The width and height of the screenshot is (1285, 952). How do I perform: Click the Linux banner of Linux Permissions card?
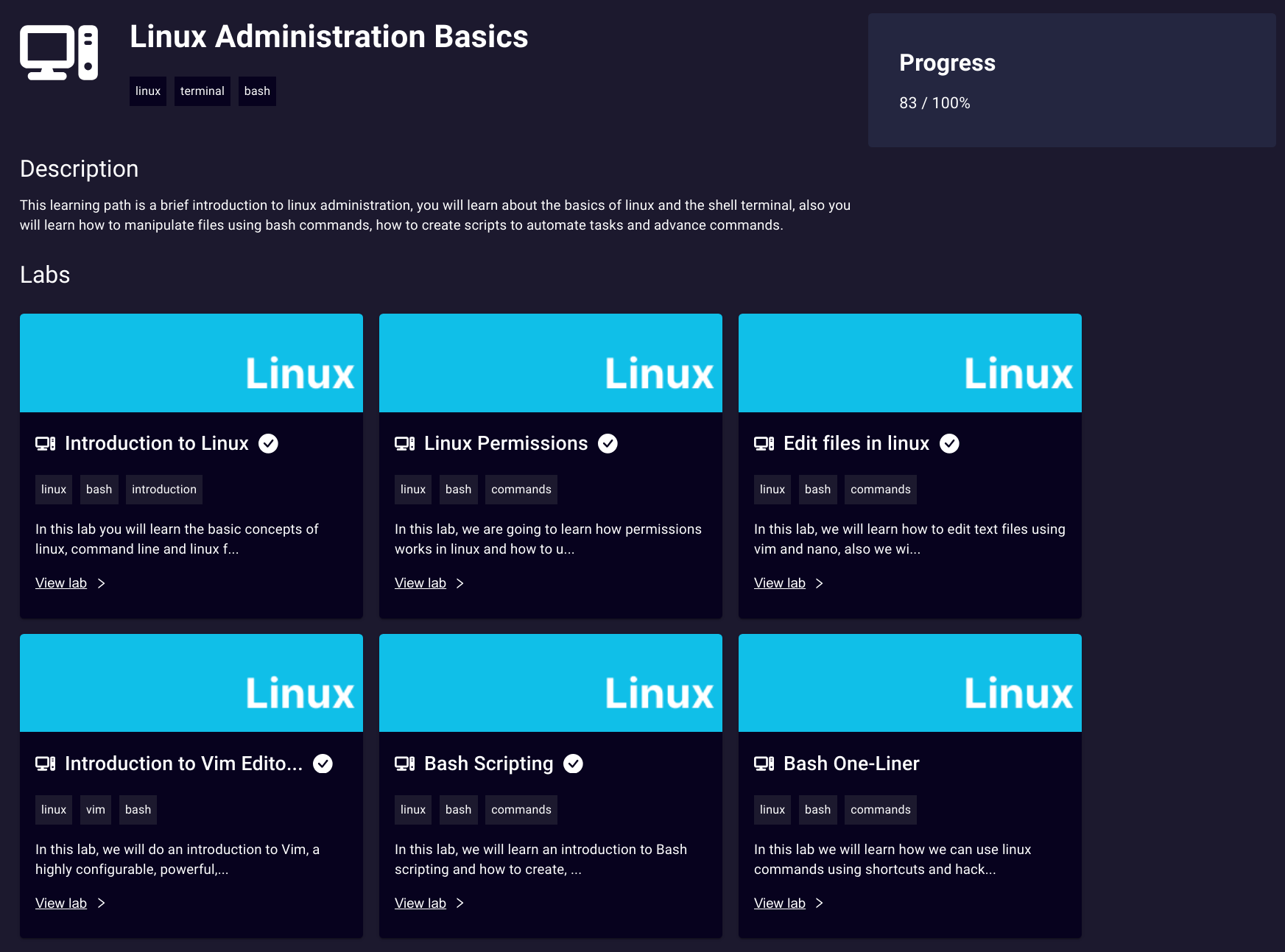551,363
